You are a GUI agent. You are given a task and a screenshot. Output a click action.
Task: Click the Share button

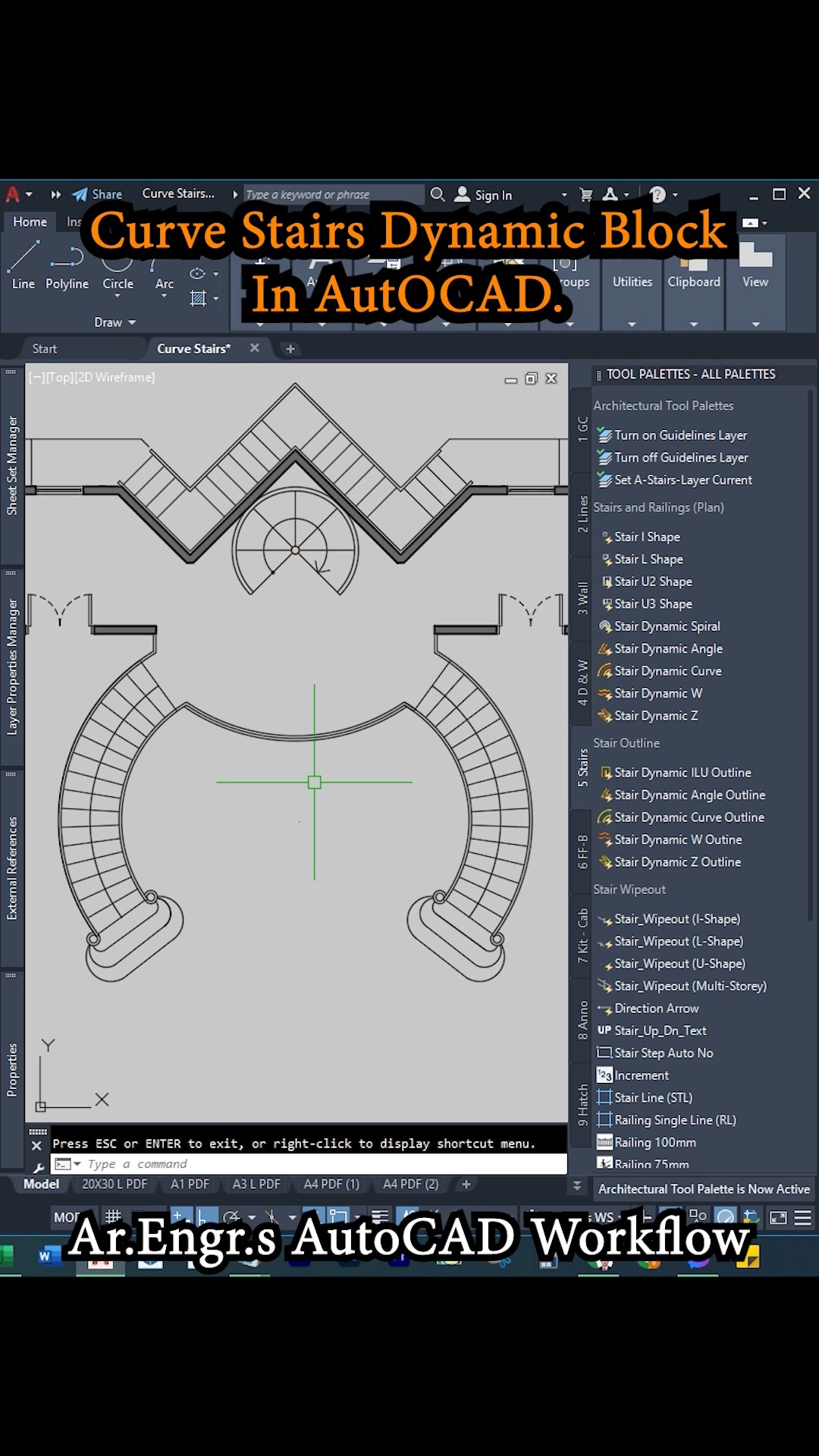point(97,194)
